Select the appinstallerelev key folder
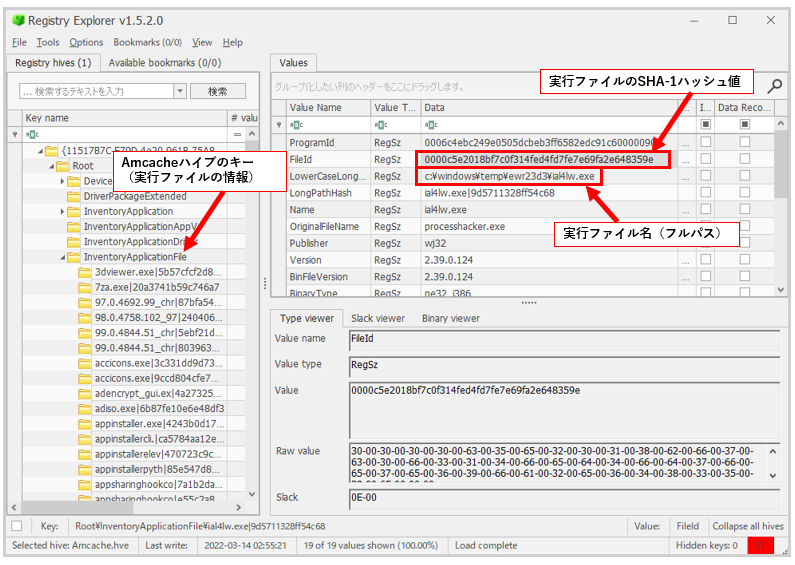This screenshot has width=795, height=565. 158,454
